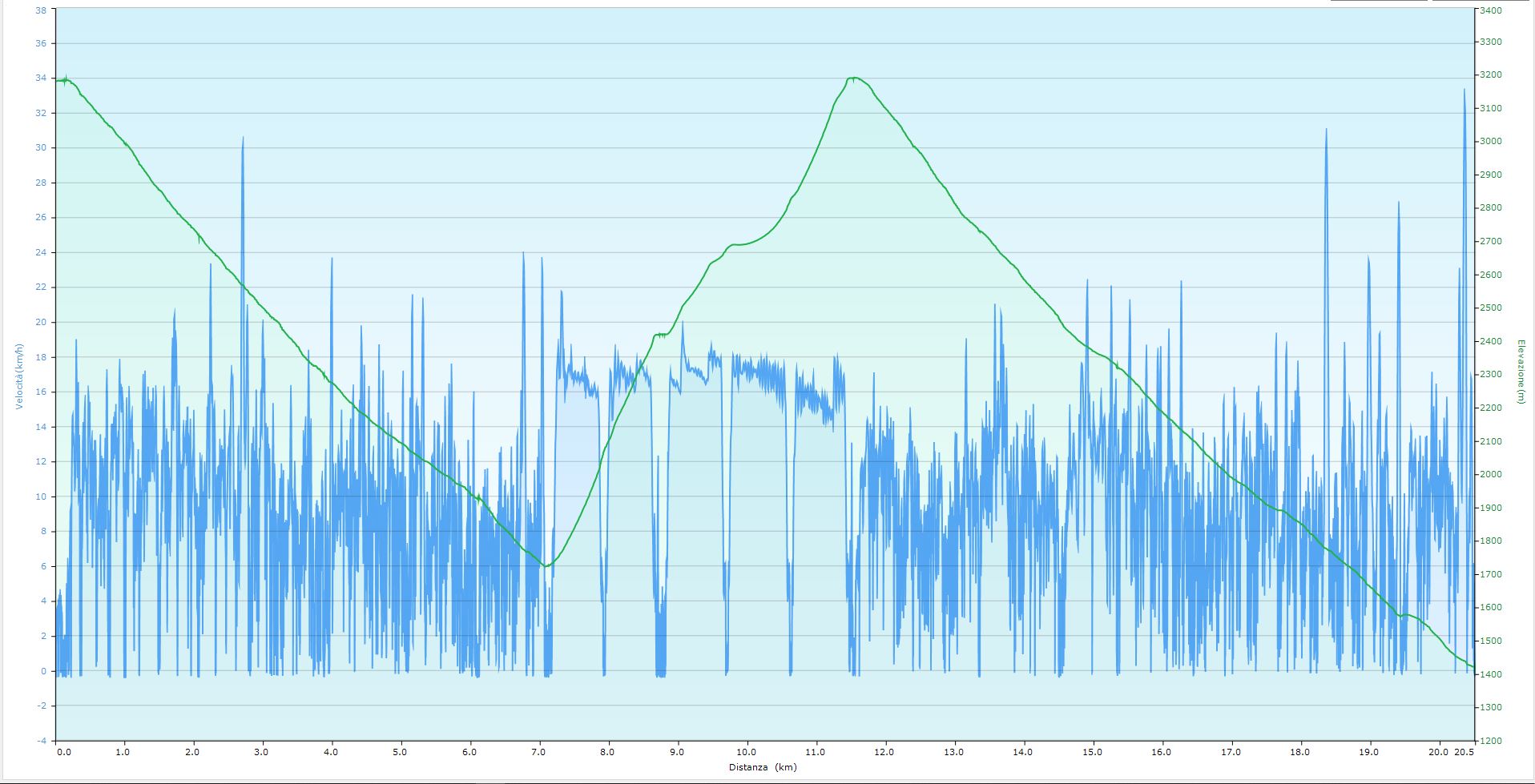Click the Elevazione(m) right axis title
This screenshot has width=1535, height=784.
pyautogui.click(x=1520, y=372)
